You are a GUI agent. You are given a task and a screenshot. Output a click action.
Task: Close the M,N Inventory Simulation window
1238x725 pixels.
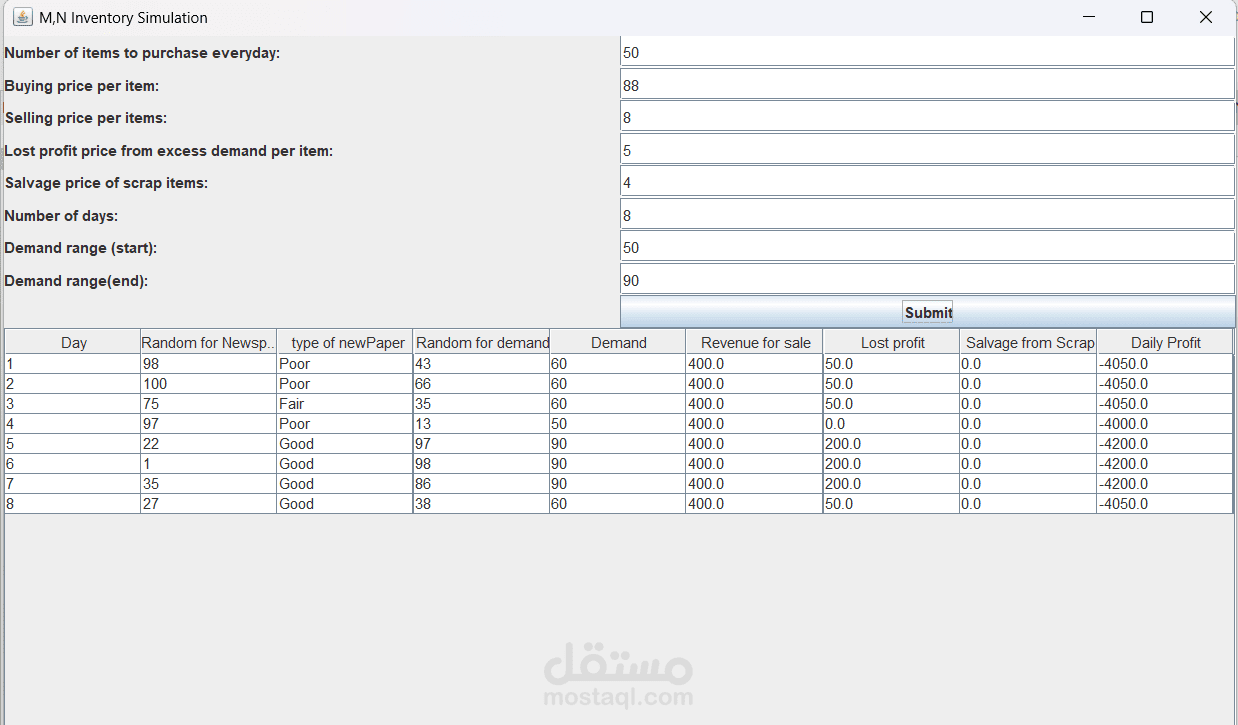[1206, 17]
